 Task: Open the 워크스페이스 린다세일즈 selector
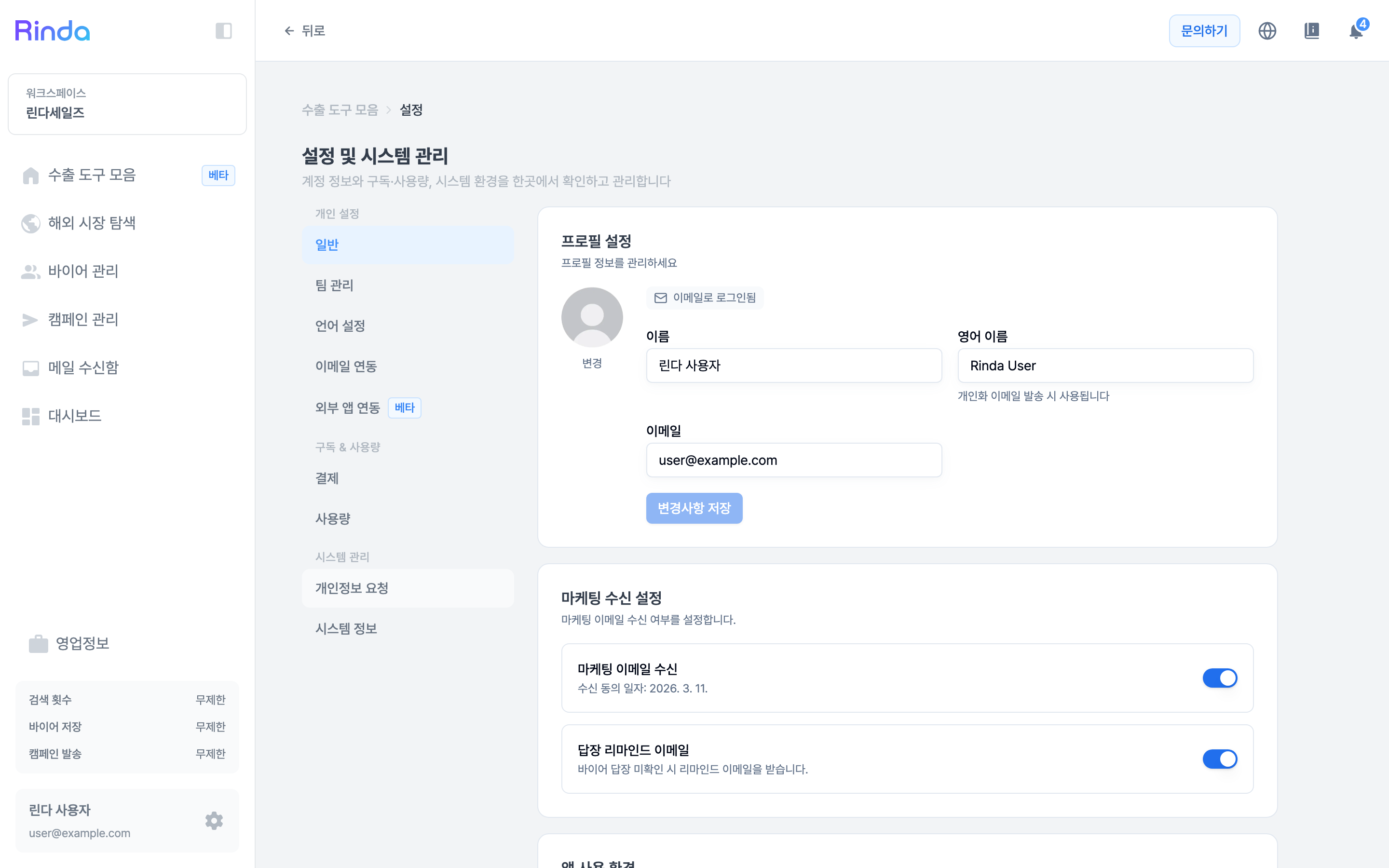[x=127, y=104]
